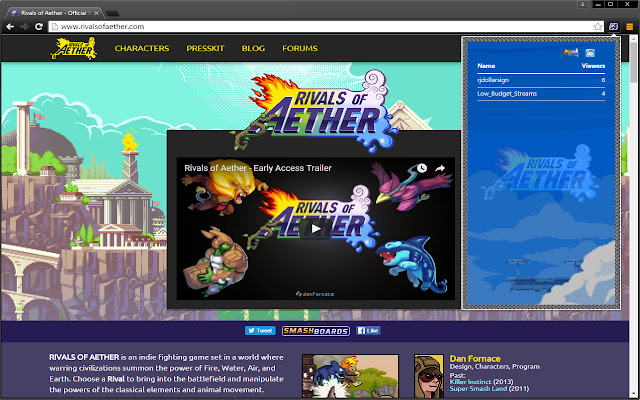
Task: Play the Early Access Trailer video
Action: click(x=315, y=229)
